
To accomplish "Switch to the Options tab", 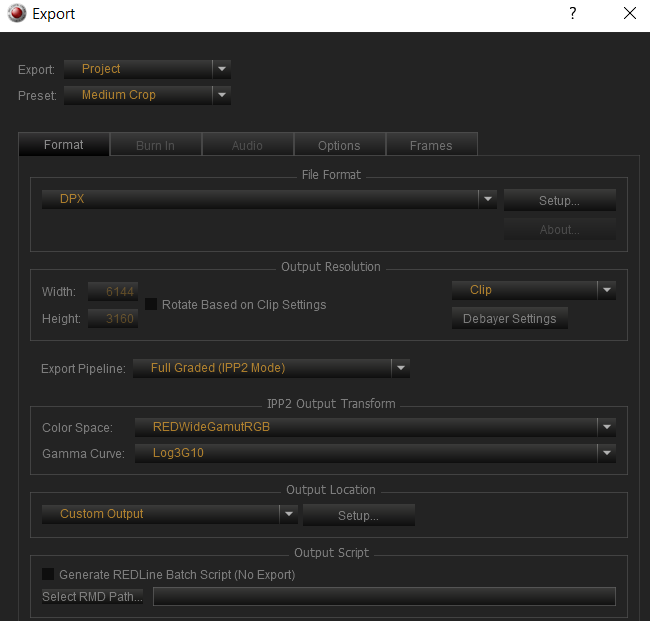I will click(x=339, y=145).
